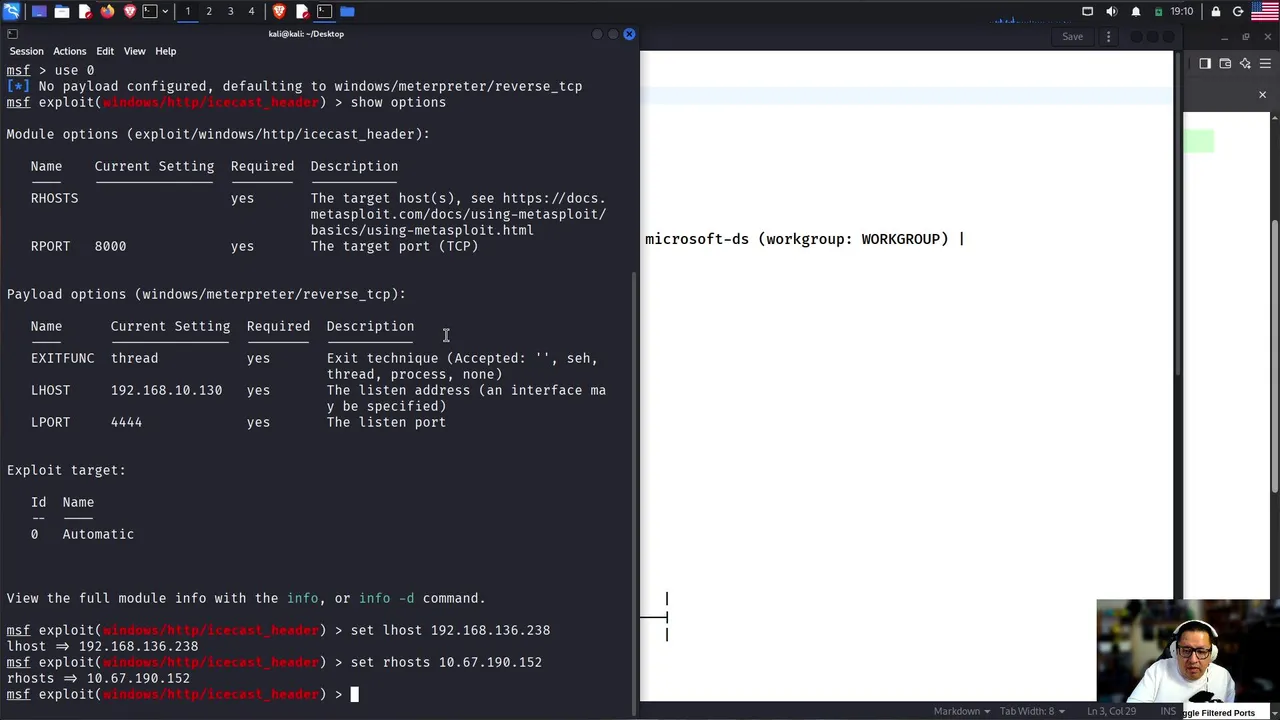Open the Edit menu in the terminal

point(105,51)
